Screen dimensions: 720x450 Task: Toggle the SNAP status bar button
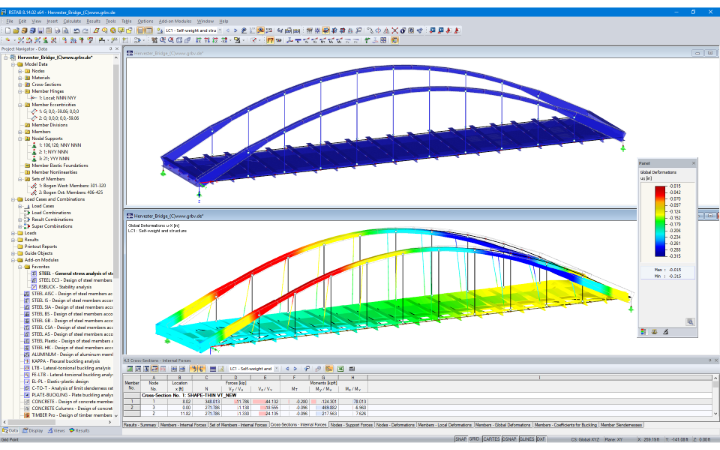(x=461, y=439)
